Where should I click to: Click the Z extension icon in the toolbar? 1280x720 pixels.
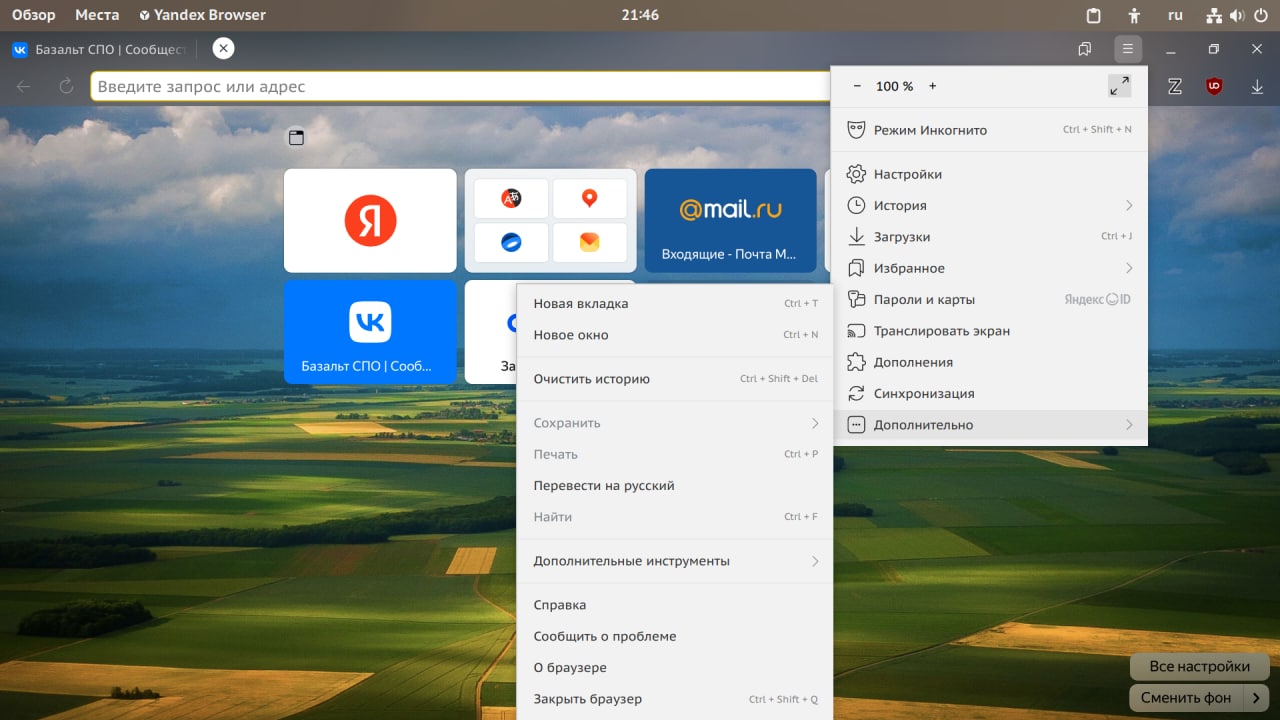[x=1175, y=86]
